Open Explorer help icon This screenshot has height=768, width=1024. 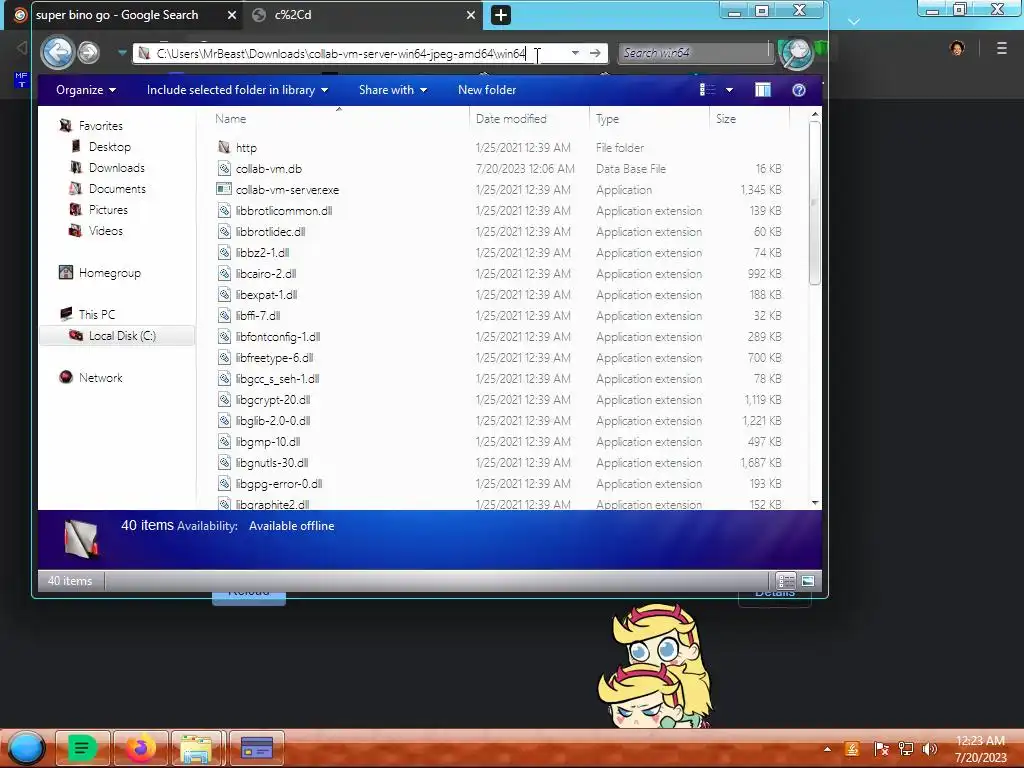click(799, 90)
